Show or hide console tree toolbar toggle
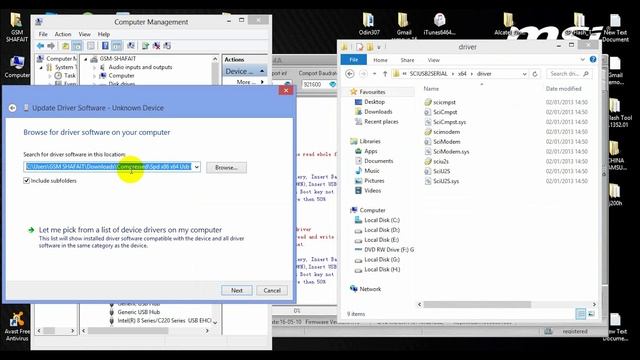Viewport: 640px width, 360px height. click(77, 46)
